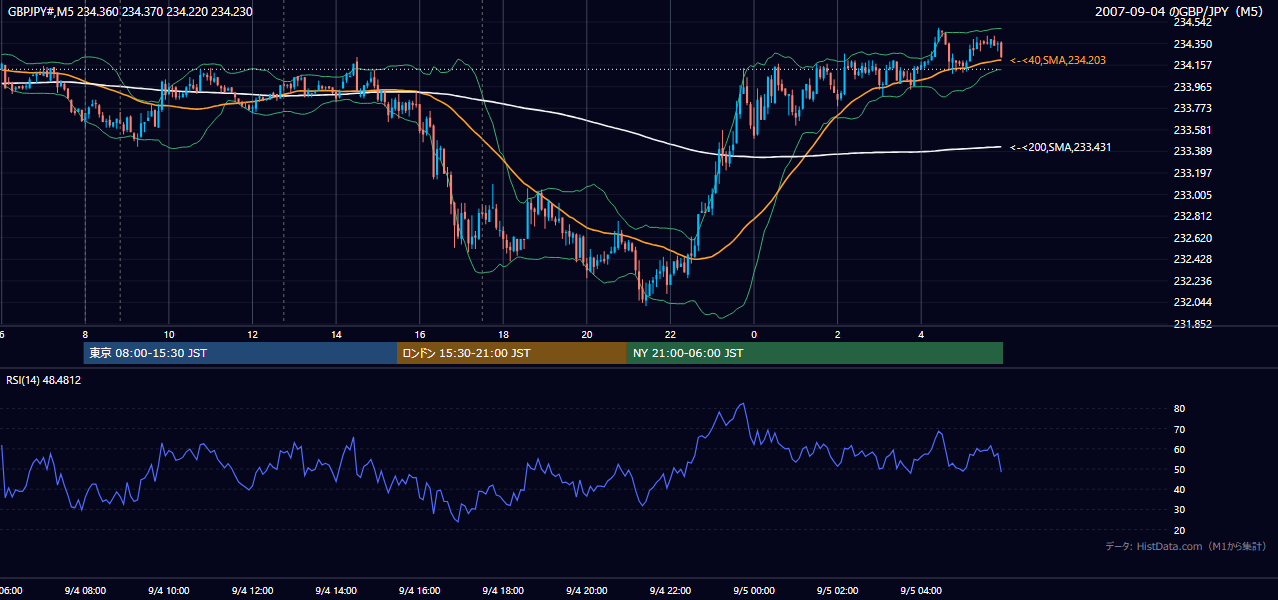Image resolution: width=1278 pixels, height=600 pixels.
Task: Click price axis value 233.197
Action: (1192, 173)
